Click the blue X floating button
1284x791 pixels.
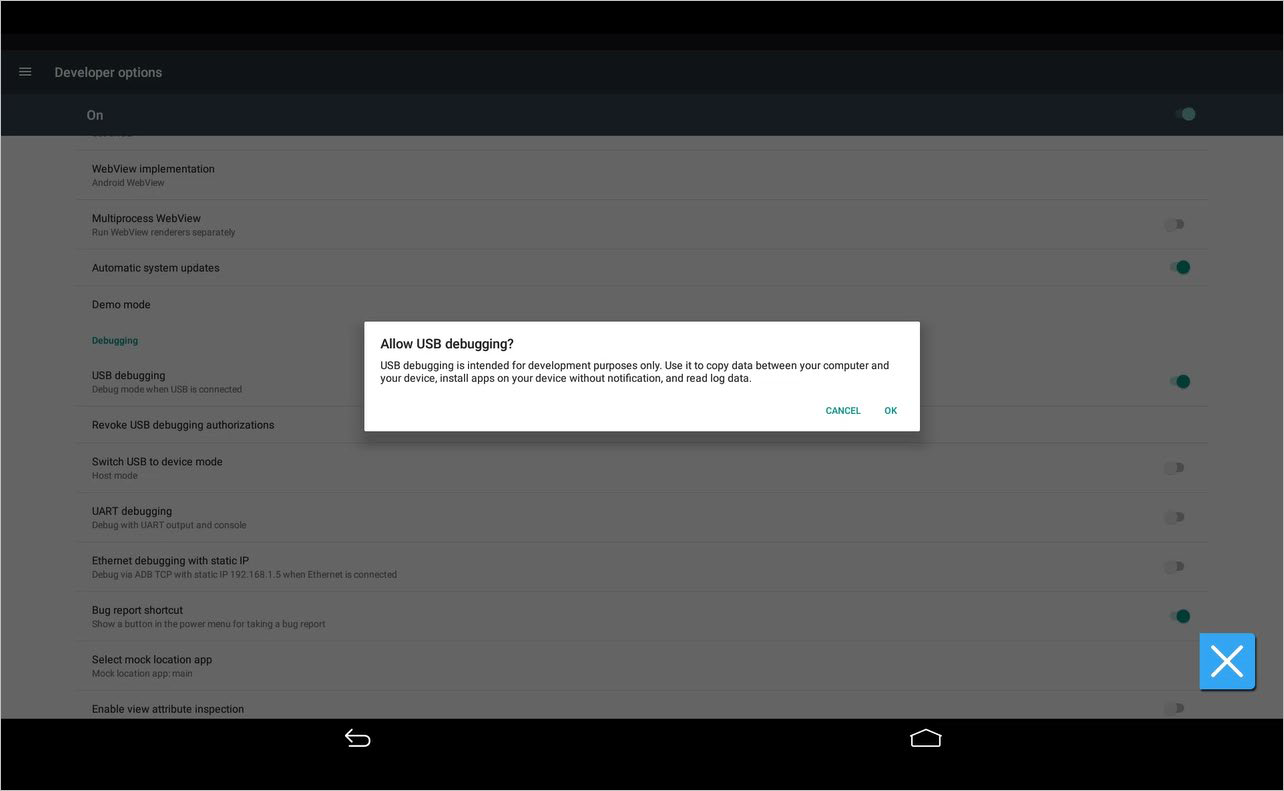point(1227,661)
